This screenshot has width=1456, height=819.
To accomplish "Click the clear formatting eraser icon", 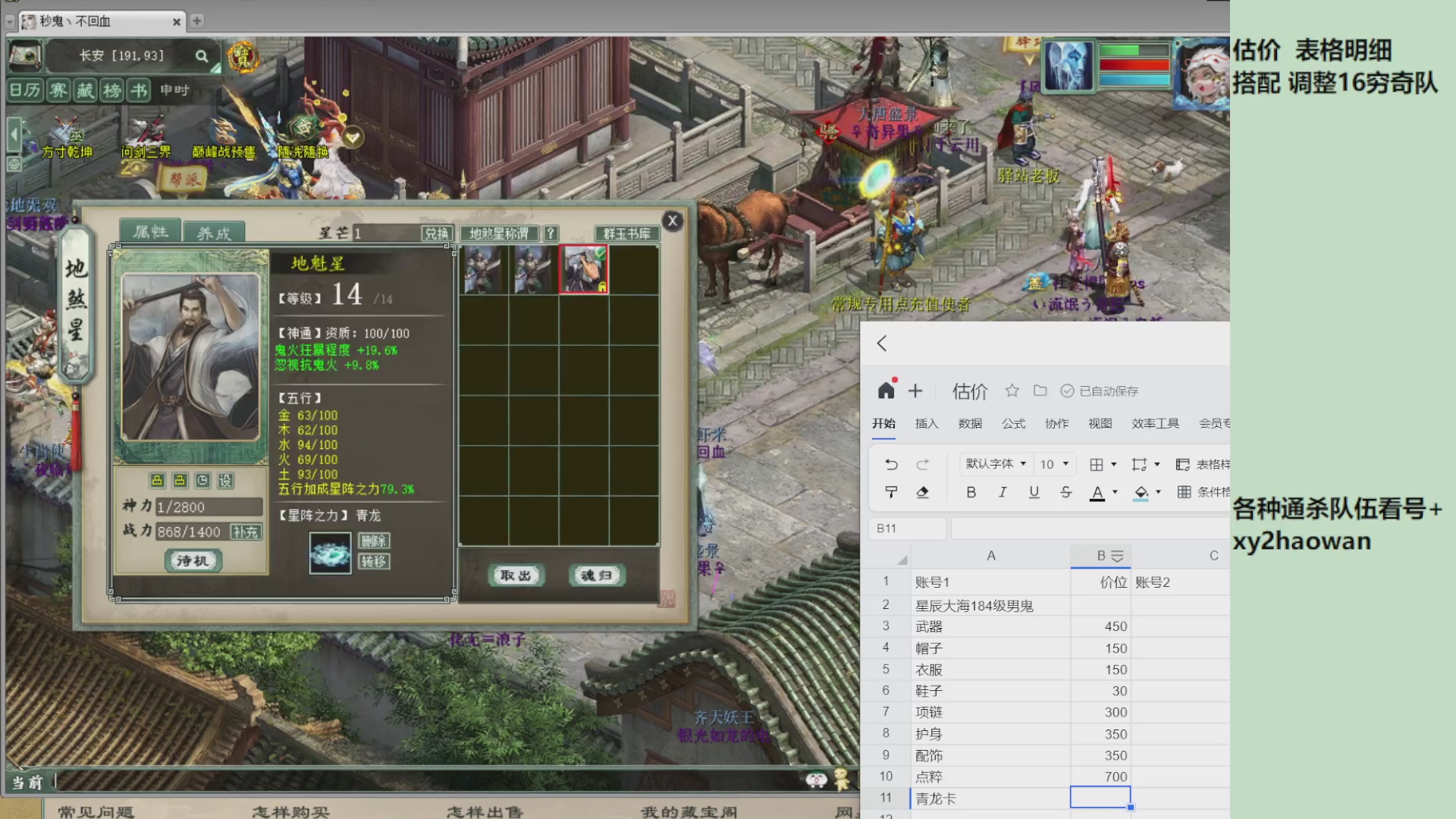I will point(923,492).
